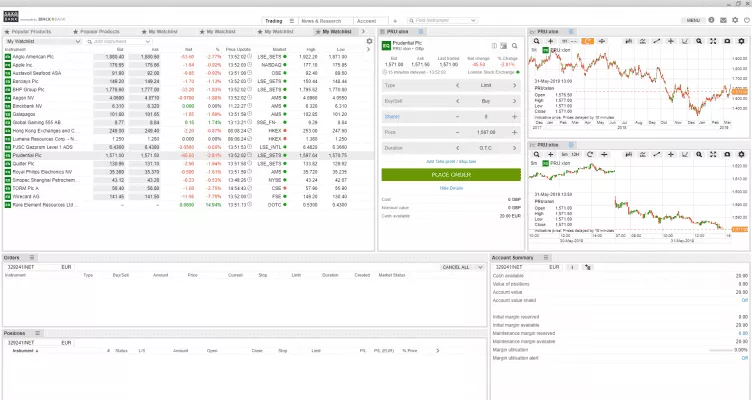Open the watchlist settings gear
752x400 pixels.
370,41
